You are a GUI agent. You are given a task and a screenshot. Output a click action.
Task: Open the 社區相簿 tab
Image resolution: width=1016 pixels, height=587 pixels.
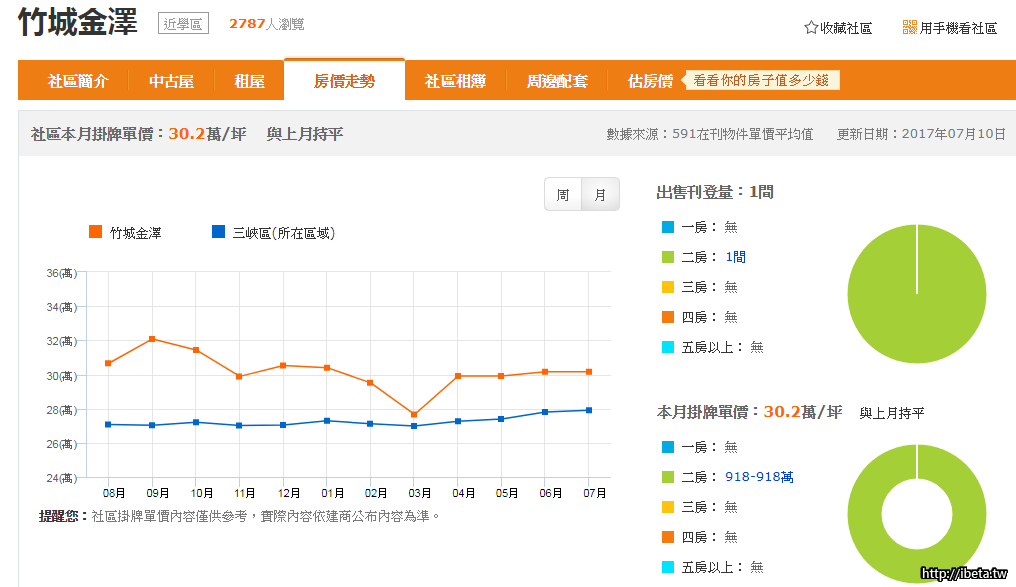(455, 81)
